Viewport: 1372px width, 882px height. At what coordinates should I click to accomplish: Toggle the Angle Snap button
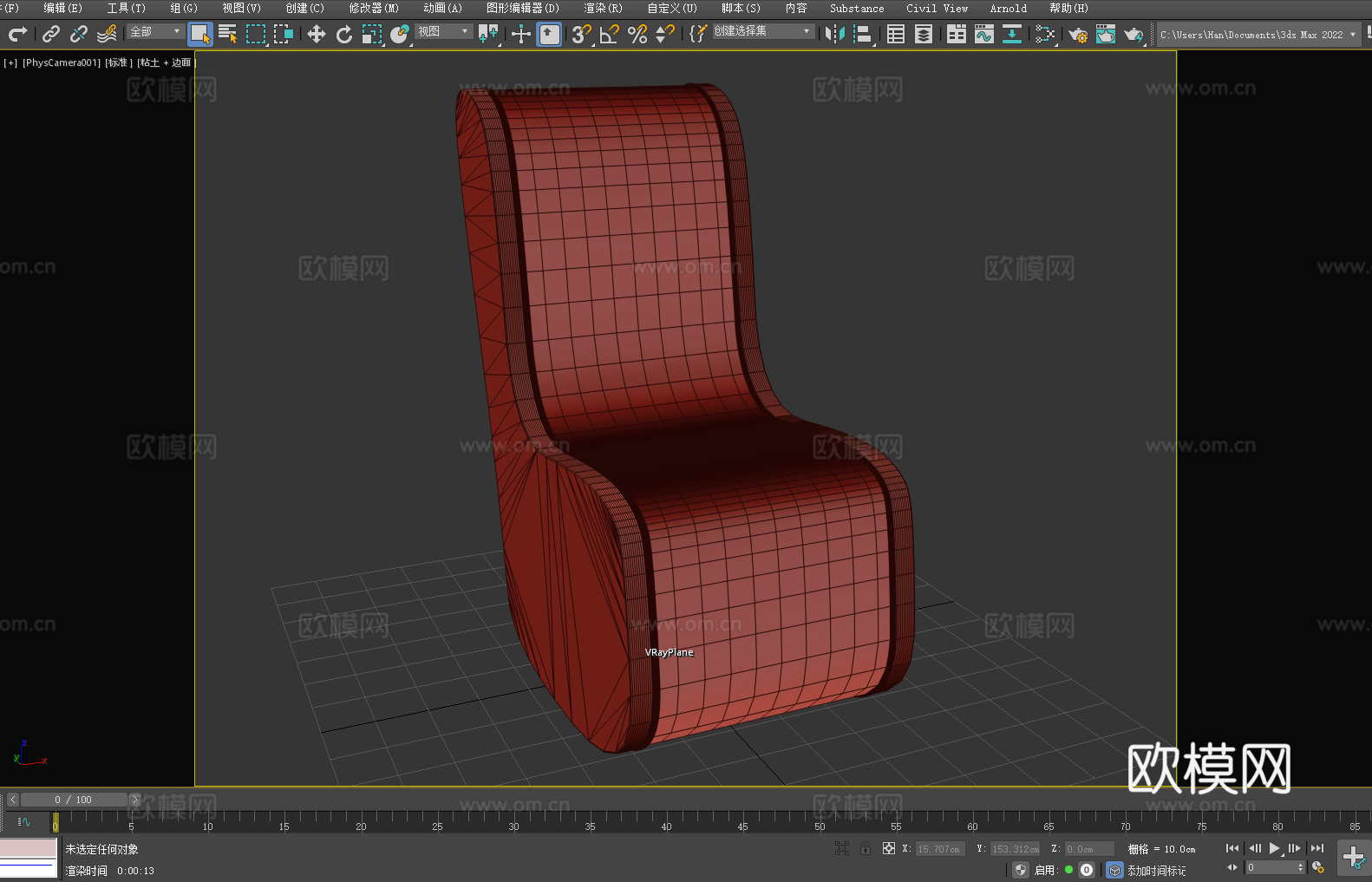[610, 34]
